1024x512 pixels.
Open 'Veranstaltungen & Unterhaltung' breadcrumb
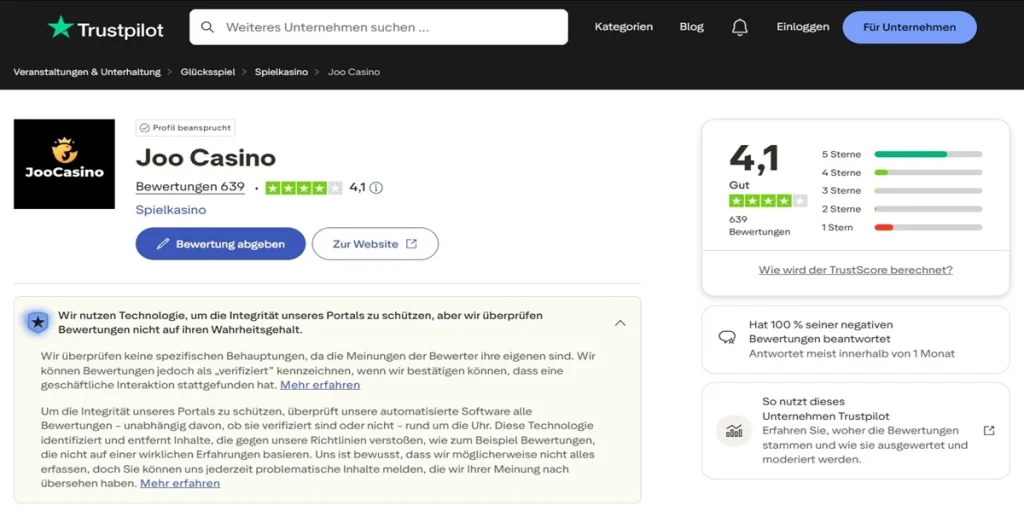(x=87, y=72)
